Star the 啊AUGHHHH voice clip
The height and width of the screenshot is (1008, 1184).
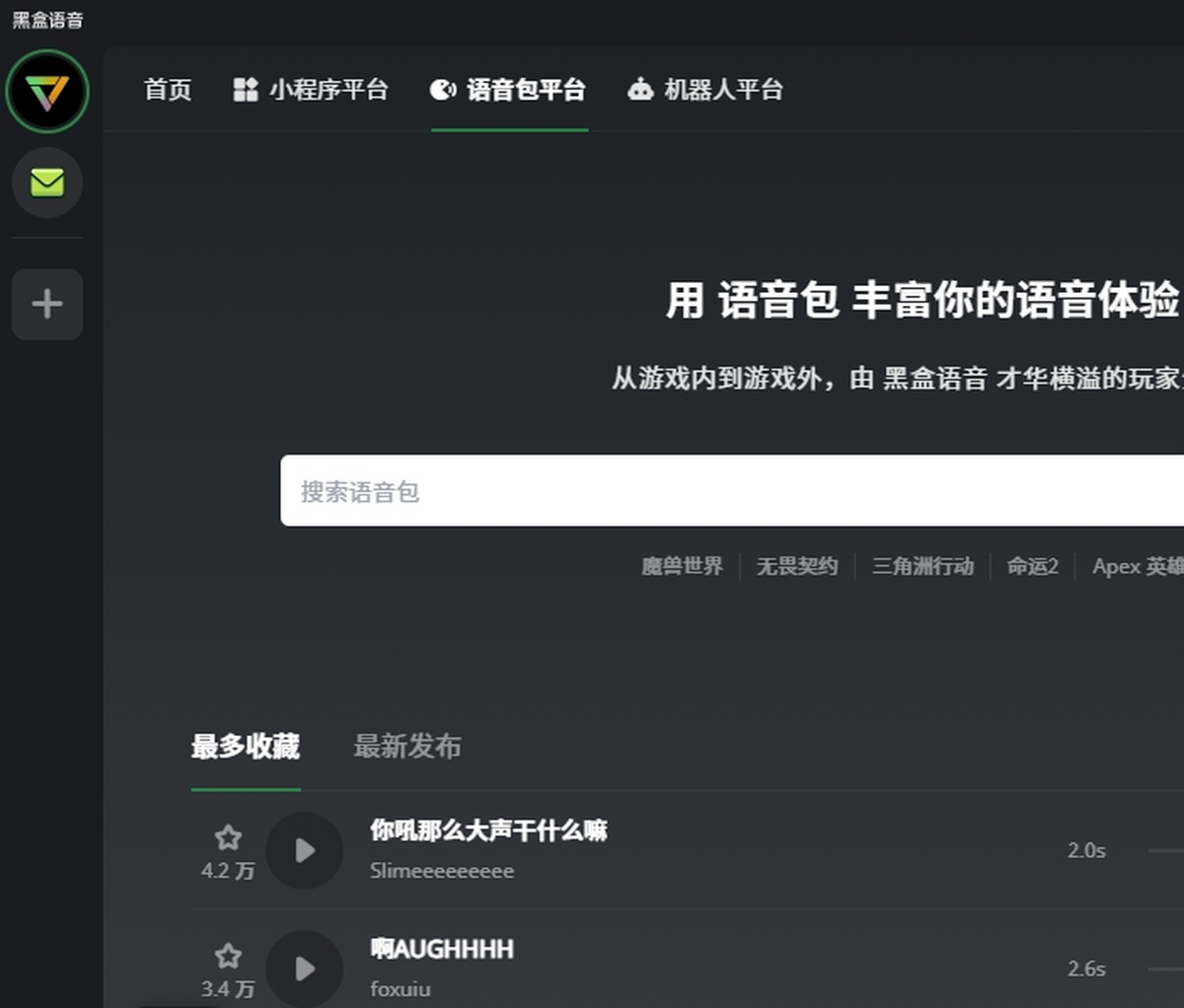(x=228, y=957)
